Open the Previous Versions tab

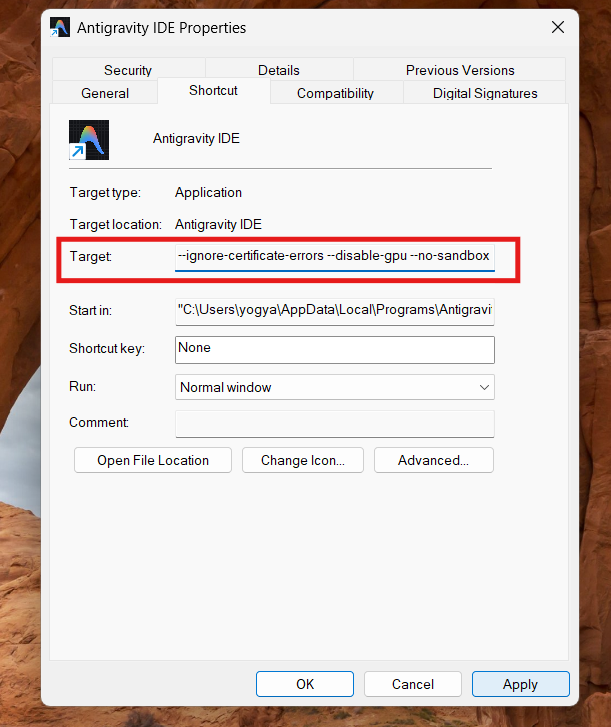click(460, 70)
